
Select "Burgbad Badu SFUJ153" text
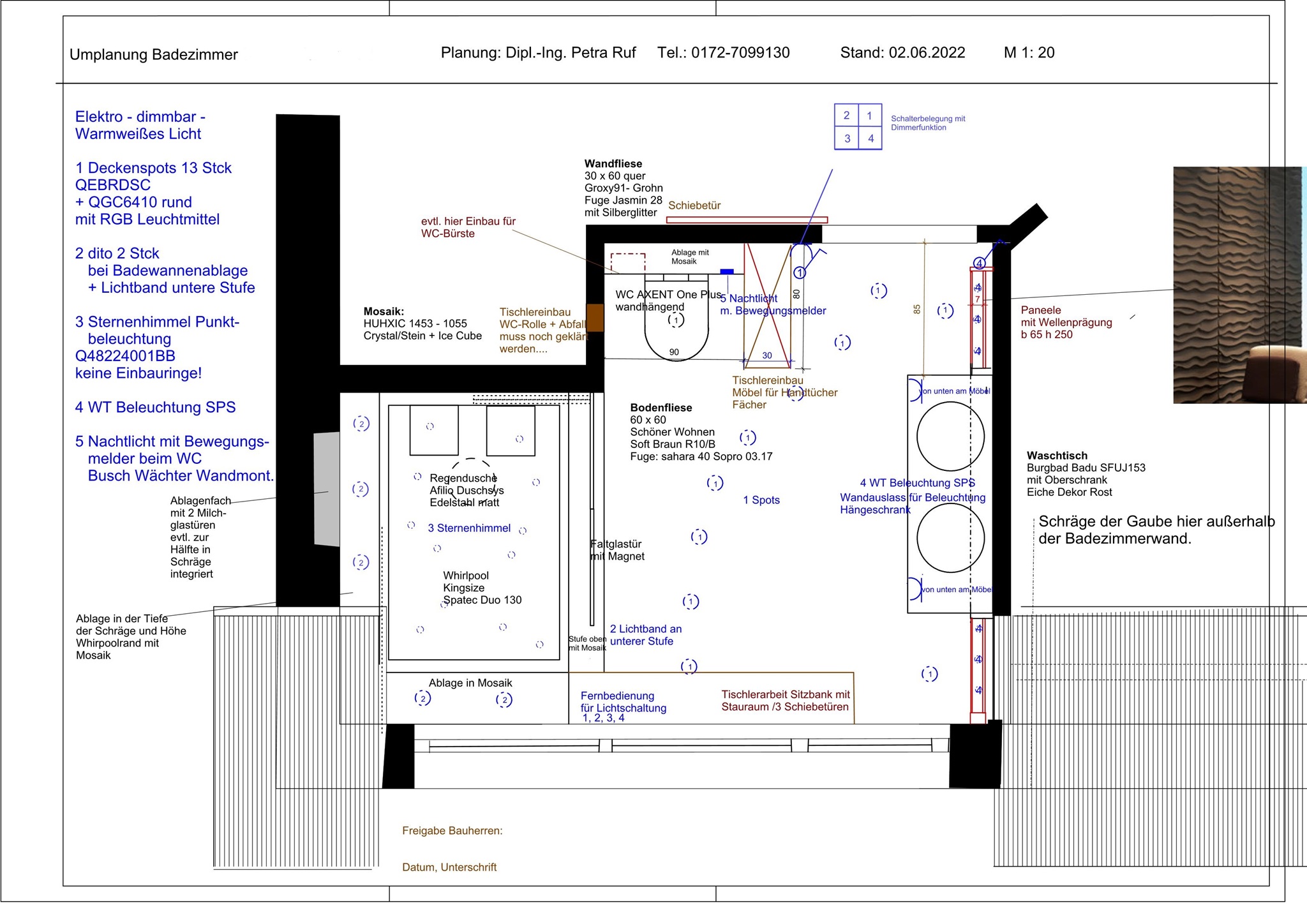point(1086,468)
